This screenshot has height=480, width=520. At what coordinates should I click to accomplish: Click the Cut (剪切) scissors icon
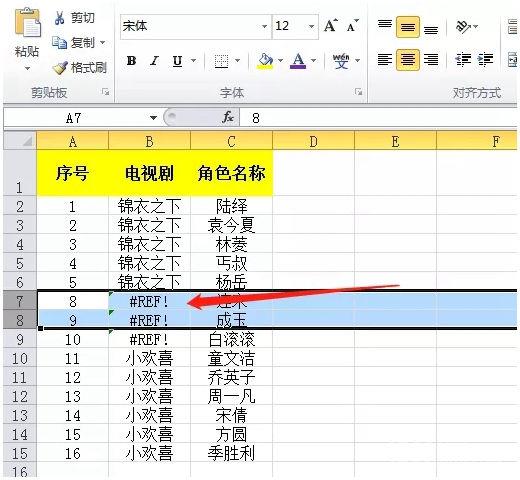click(60, 18)
